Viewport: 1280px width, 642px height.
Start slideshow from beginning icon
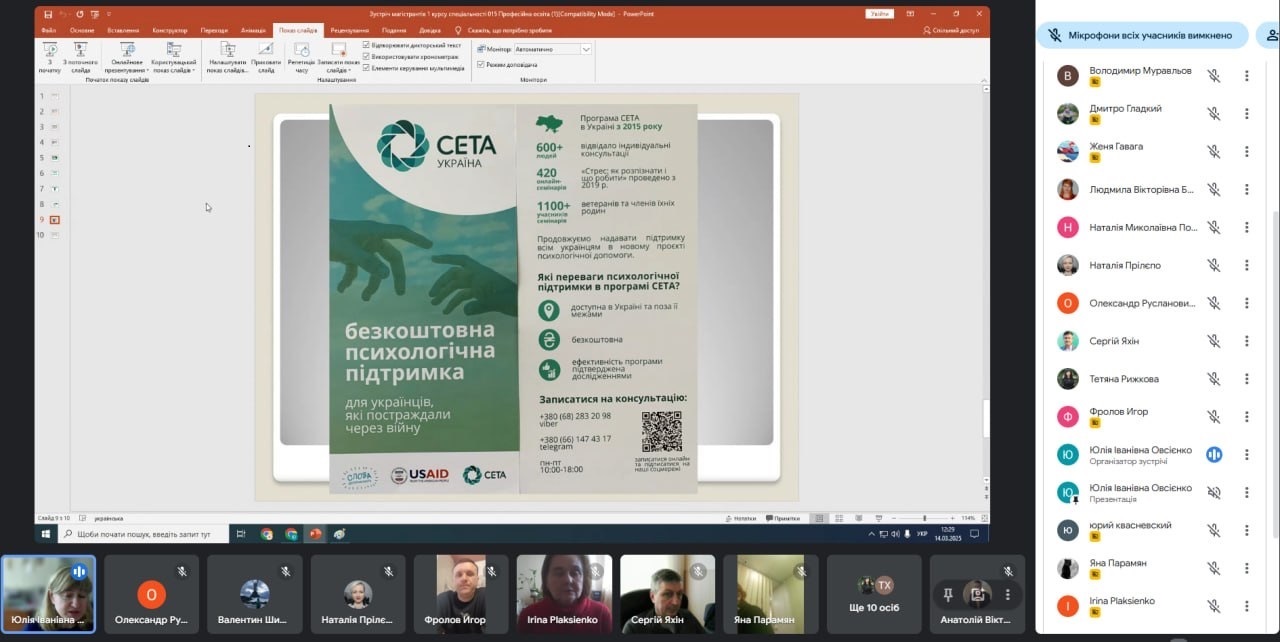coord(50,49)
